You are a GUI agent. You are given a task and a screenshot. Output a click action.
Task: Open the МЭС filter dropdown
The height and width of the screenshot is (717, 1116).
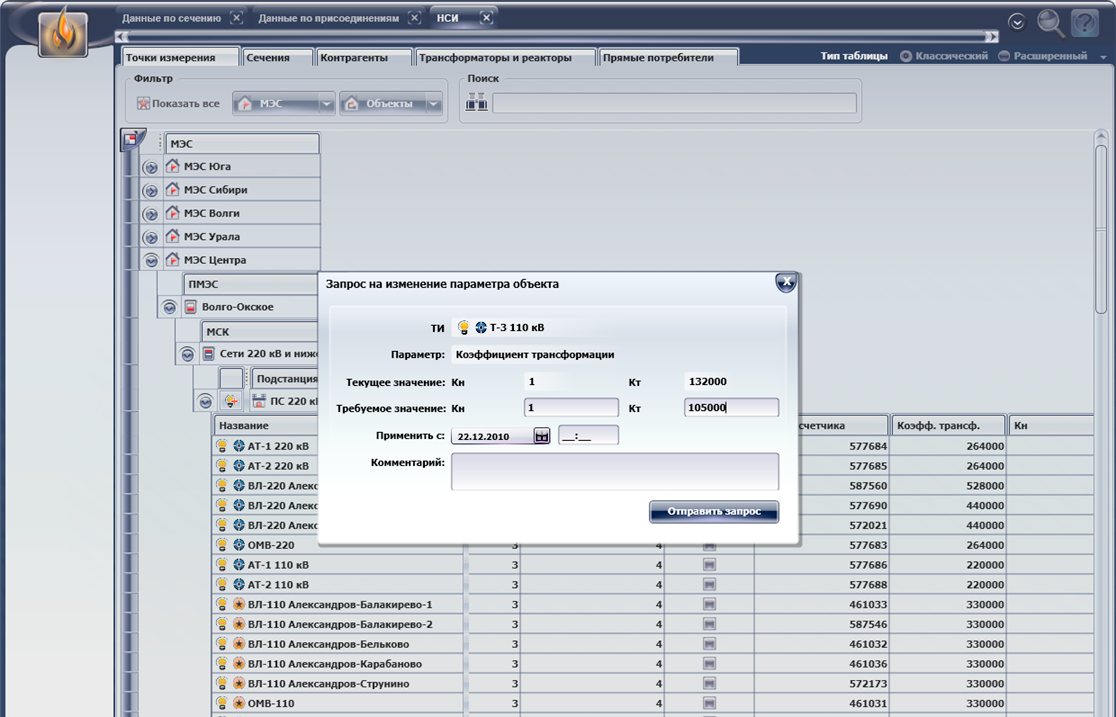[x=326, y=104]
